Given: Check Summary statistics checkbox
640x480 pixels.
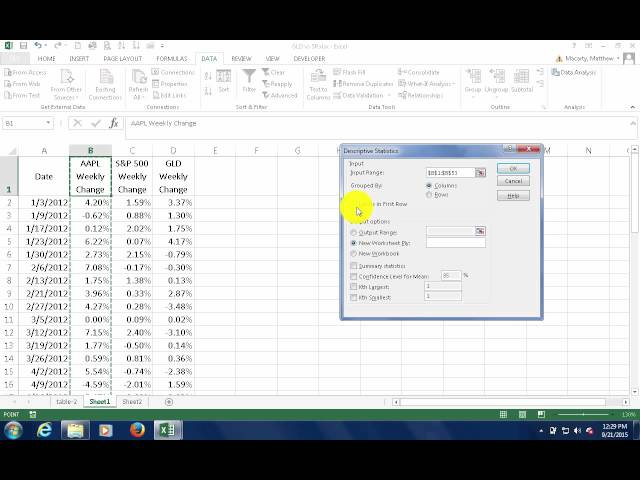Looking at the screenshot, I should [354, 266].
